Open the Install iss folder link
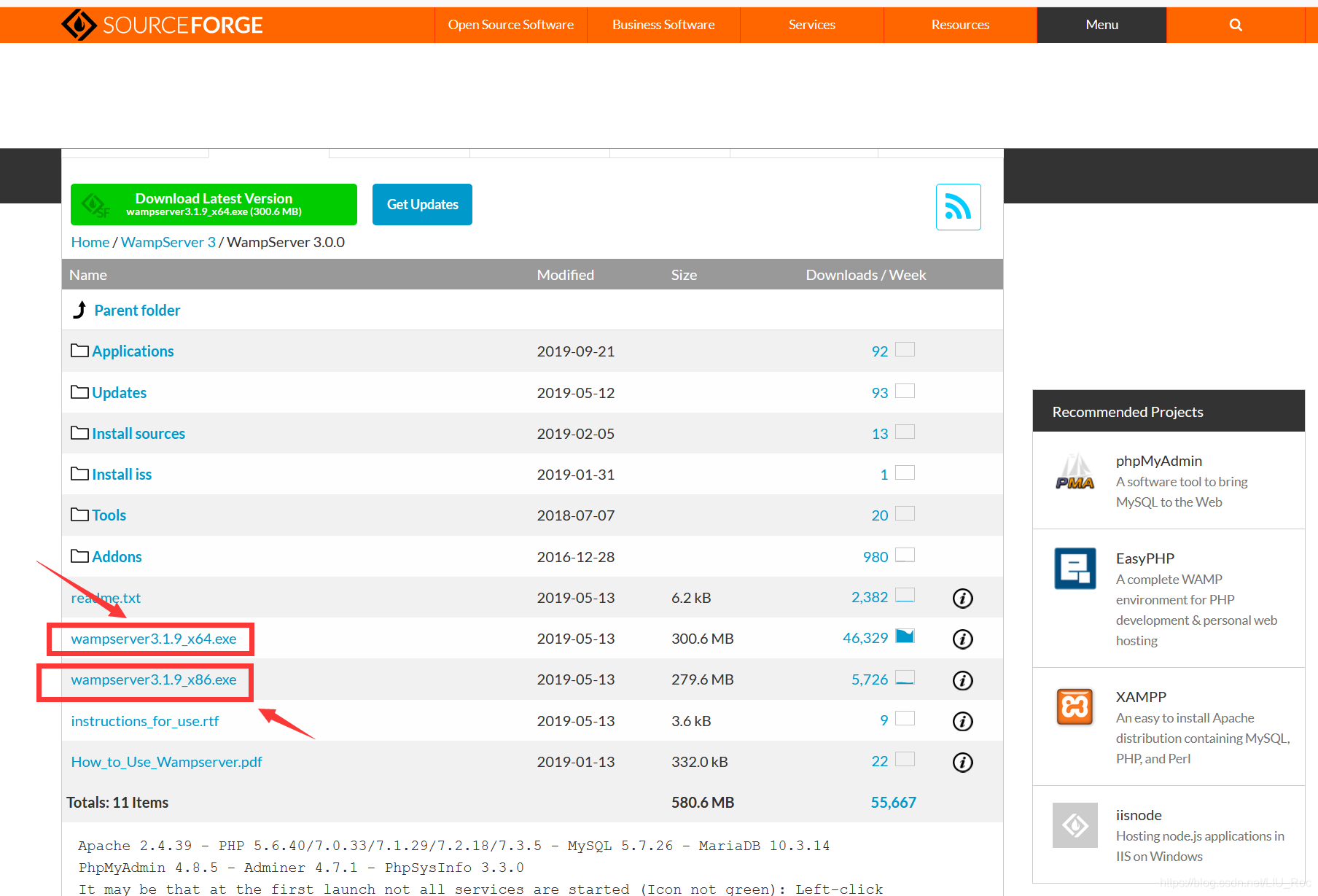This screenshot has height=896, width=1318. (x=122, y=475)
